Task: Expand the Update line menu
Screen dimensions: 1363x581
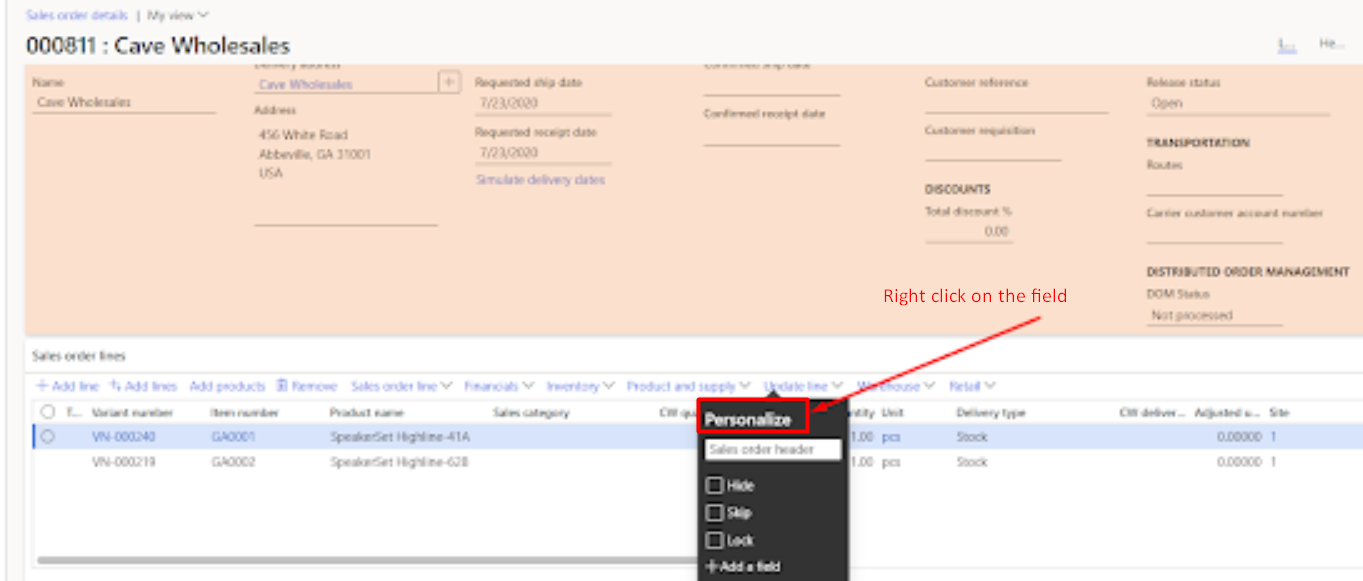Action: click(803, 386)
